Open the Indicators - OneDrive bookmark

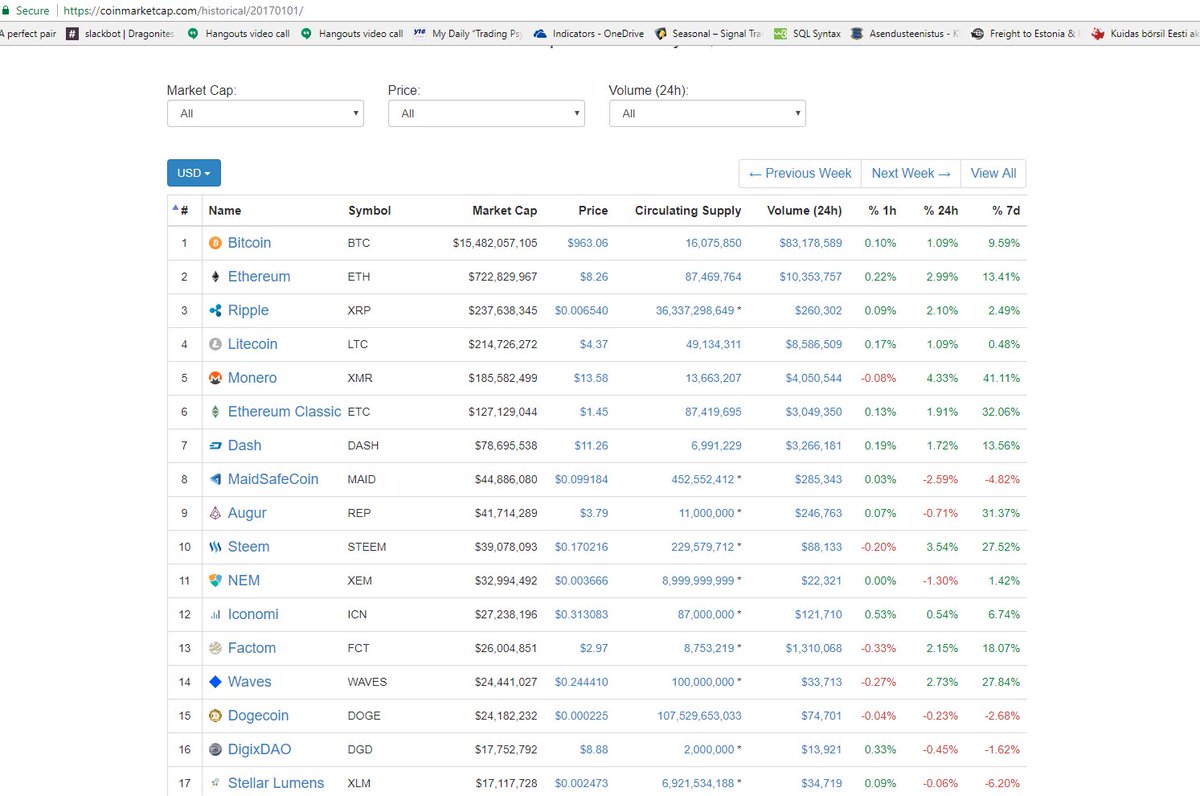(x=588, y=33)
